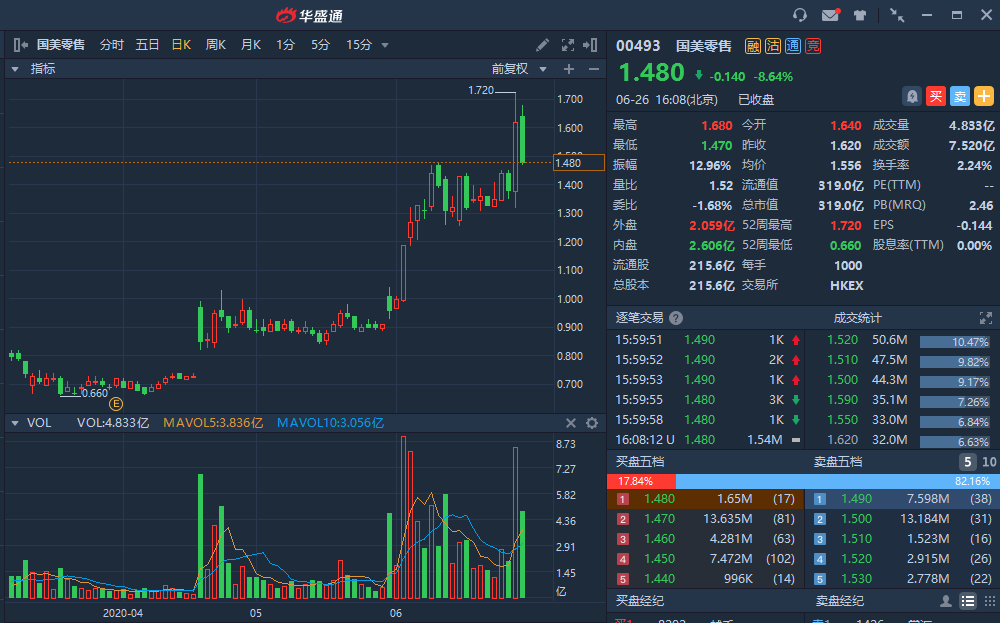Select the drawing pencil tool
1000x623 pixels.
click(x=542, y=45)
